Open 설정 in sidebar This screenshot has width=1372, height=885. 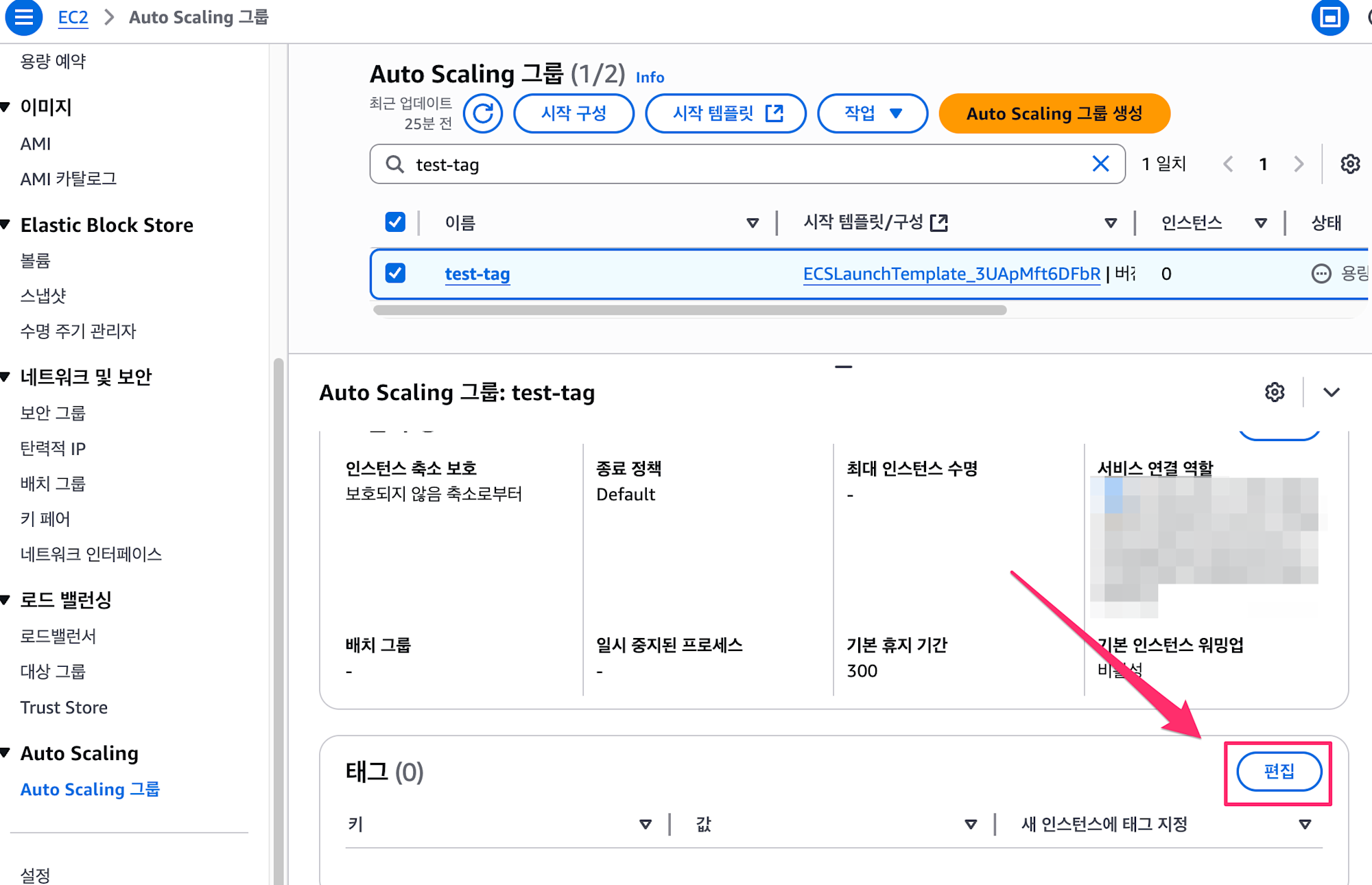(x=35, y=875)
